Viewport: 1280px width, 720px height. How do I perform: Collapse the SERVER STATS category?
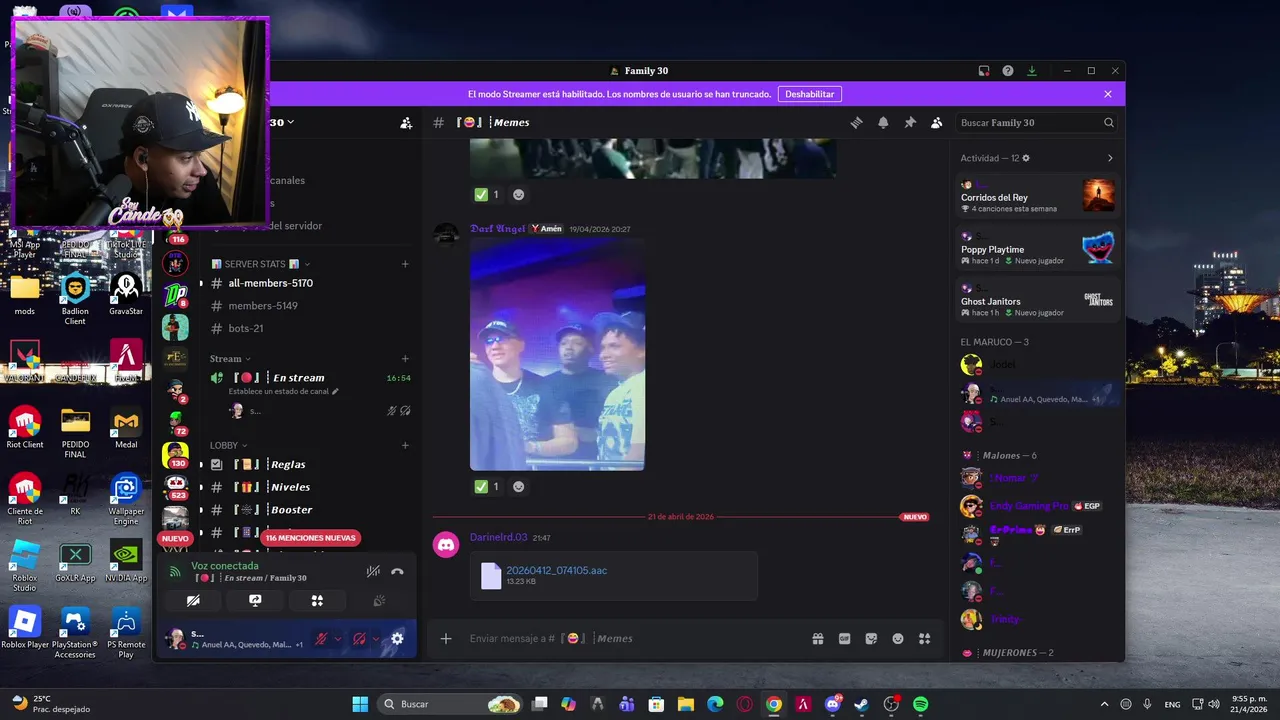pos(260,264)
